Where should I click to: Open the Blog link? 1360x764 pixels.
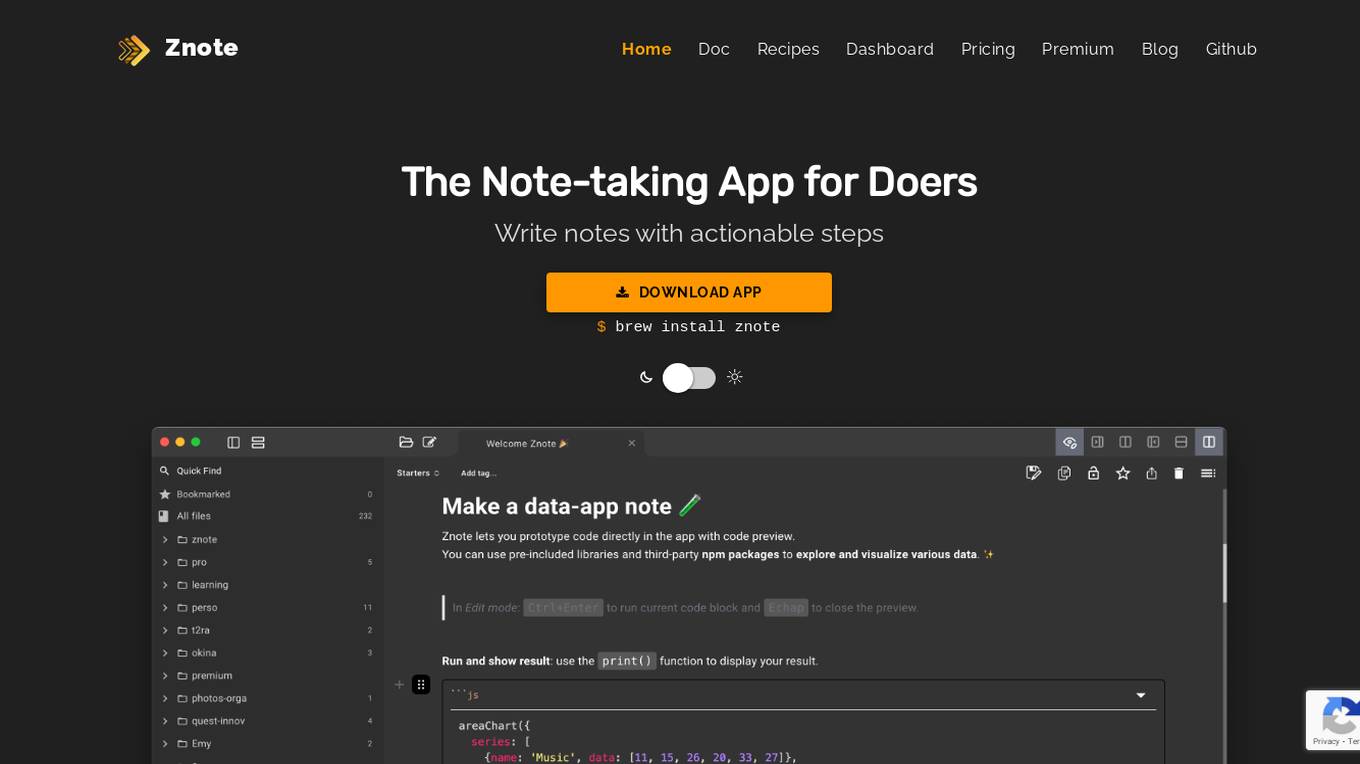pos(1160,49)
